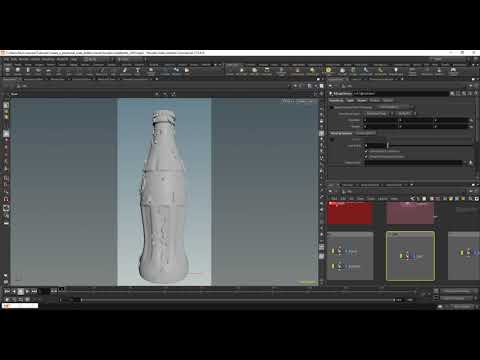Screen dimensions: 480x360
Task: Play the animation forward
Action: (27, 291)
